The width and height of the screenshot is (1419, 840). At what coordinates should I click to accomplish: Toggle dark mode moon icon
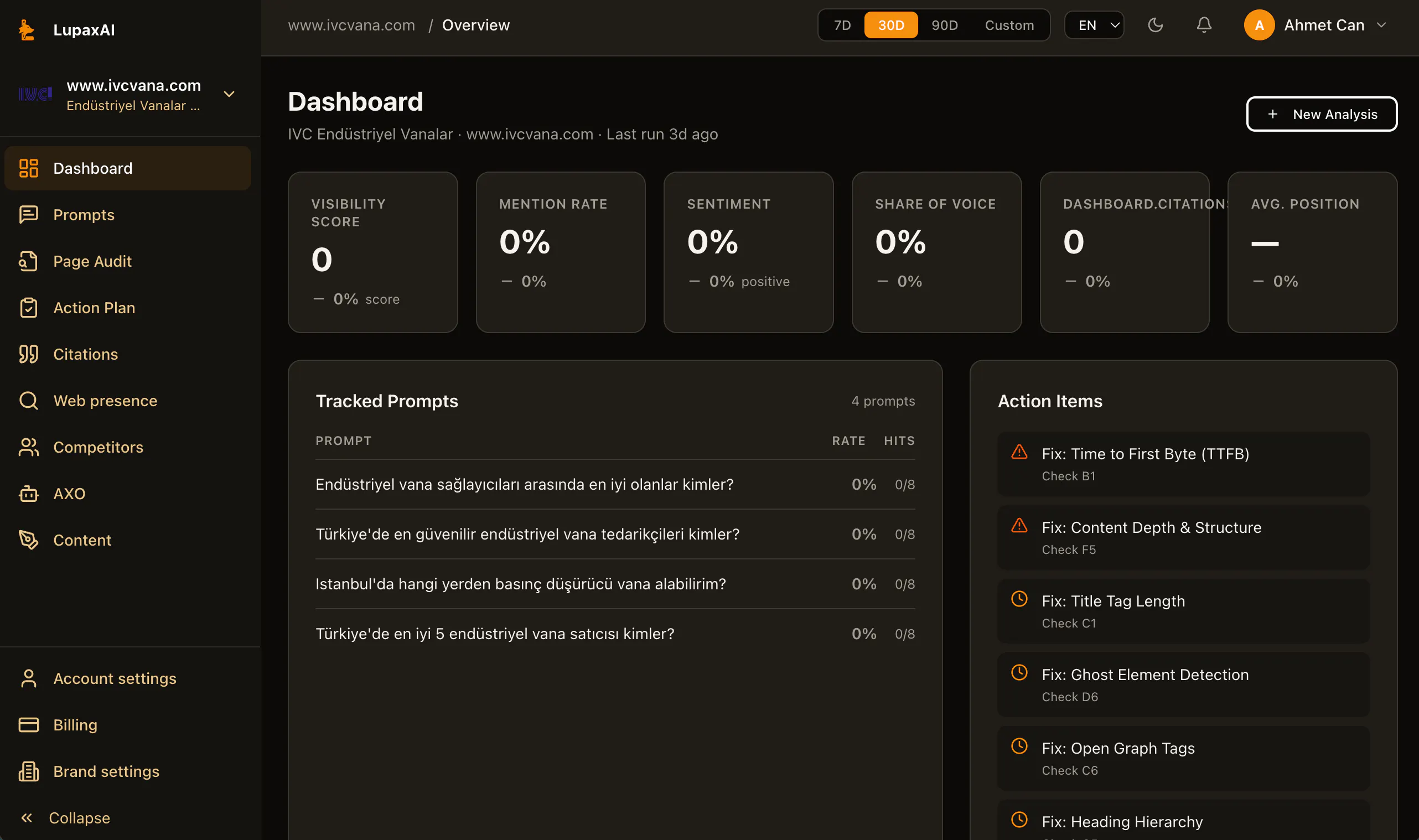click(1155, 25)
